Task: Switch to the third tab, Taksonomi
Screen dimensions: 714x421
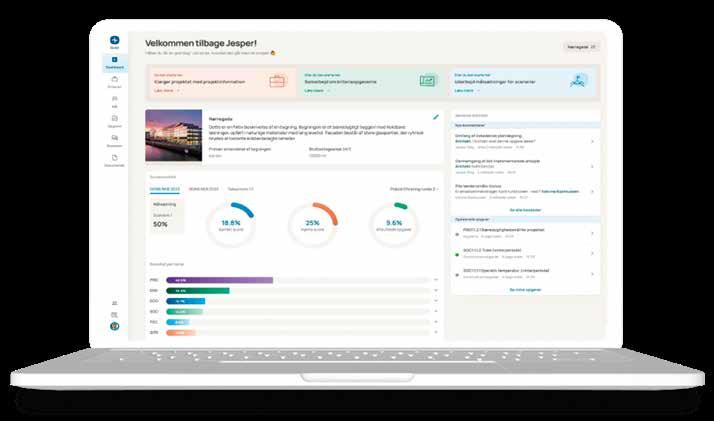Action: 240,189
